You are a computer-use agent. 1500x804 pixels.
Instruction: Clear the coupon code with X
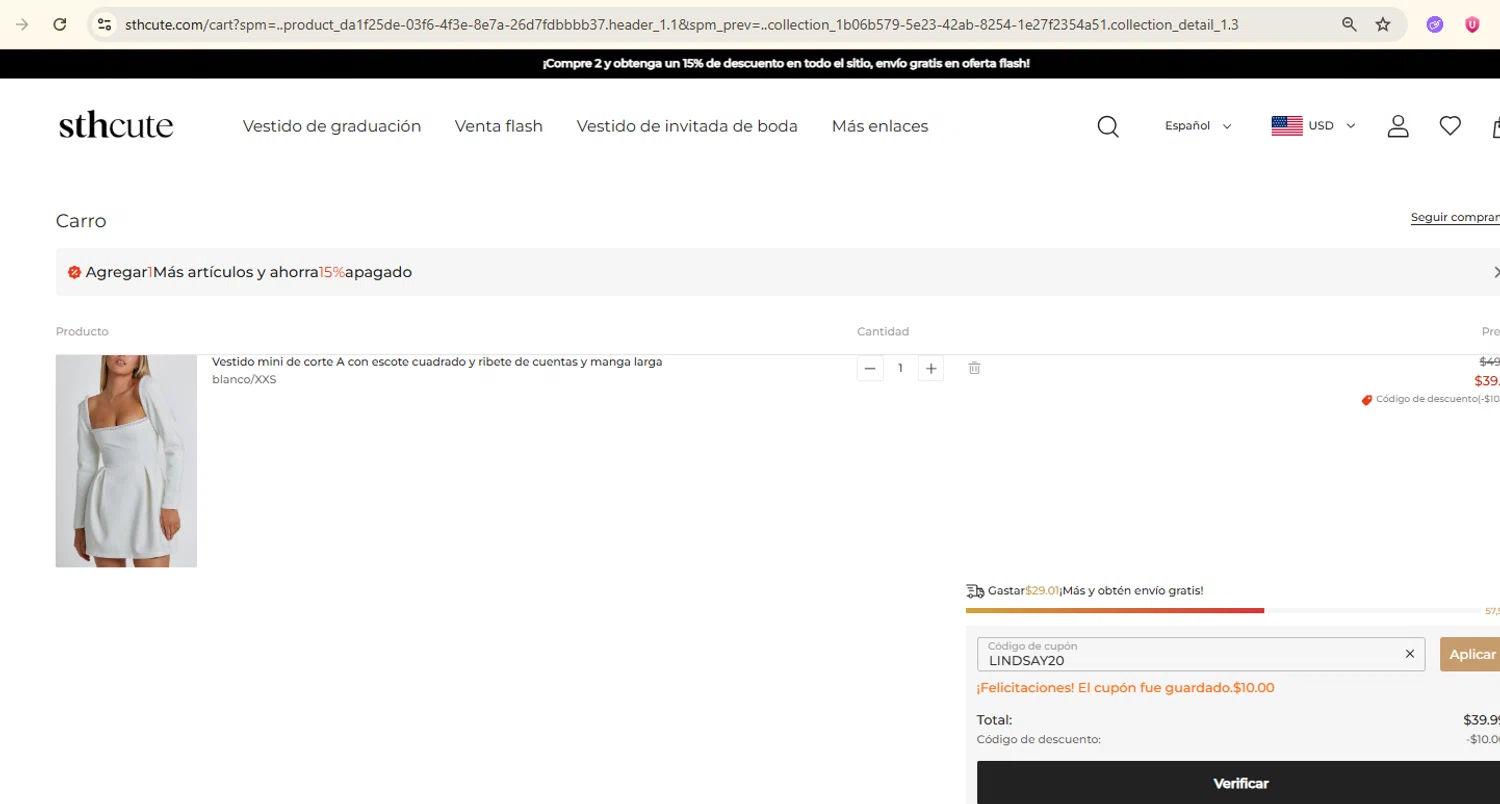click(x=1410, y=654)
